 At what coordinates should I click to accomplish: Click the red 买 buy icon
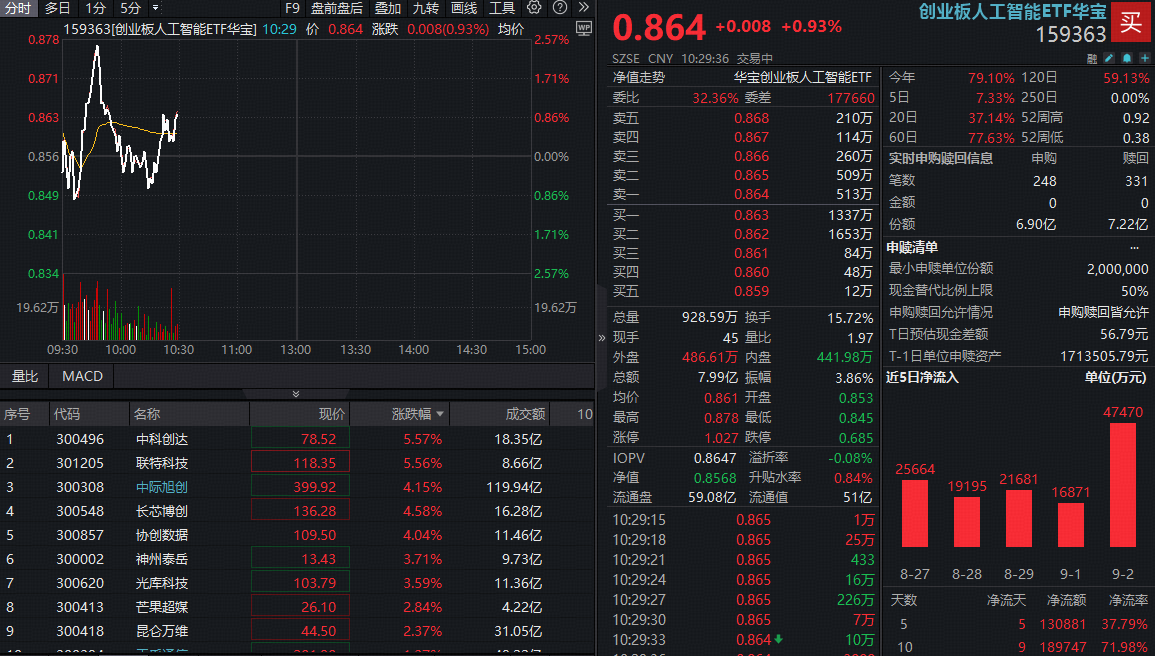click(1131, 23)
